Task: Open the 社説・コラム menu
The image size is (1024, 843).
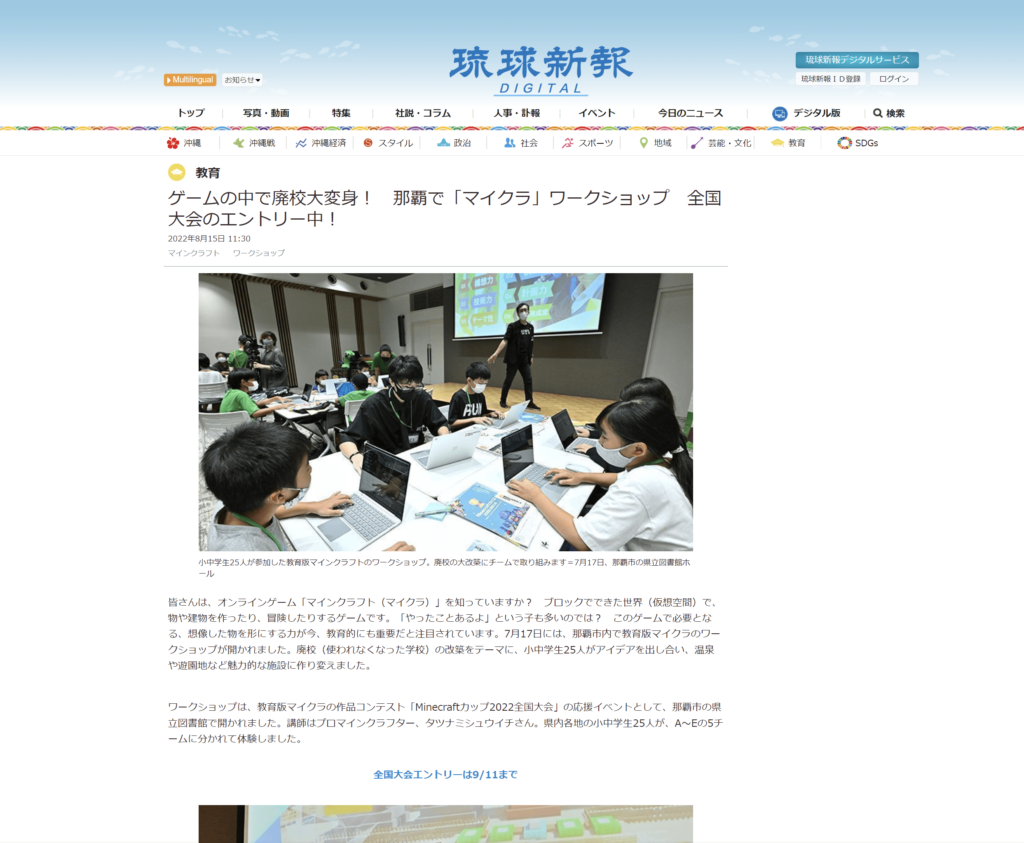Action: (x=422, y=113)
